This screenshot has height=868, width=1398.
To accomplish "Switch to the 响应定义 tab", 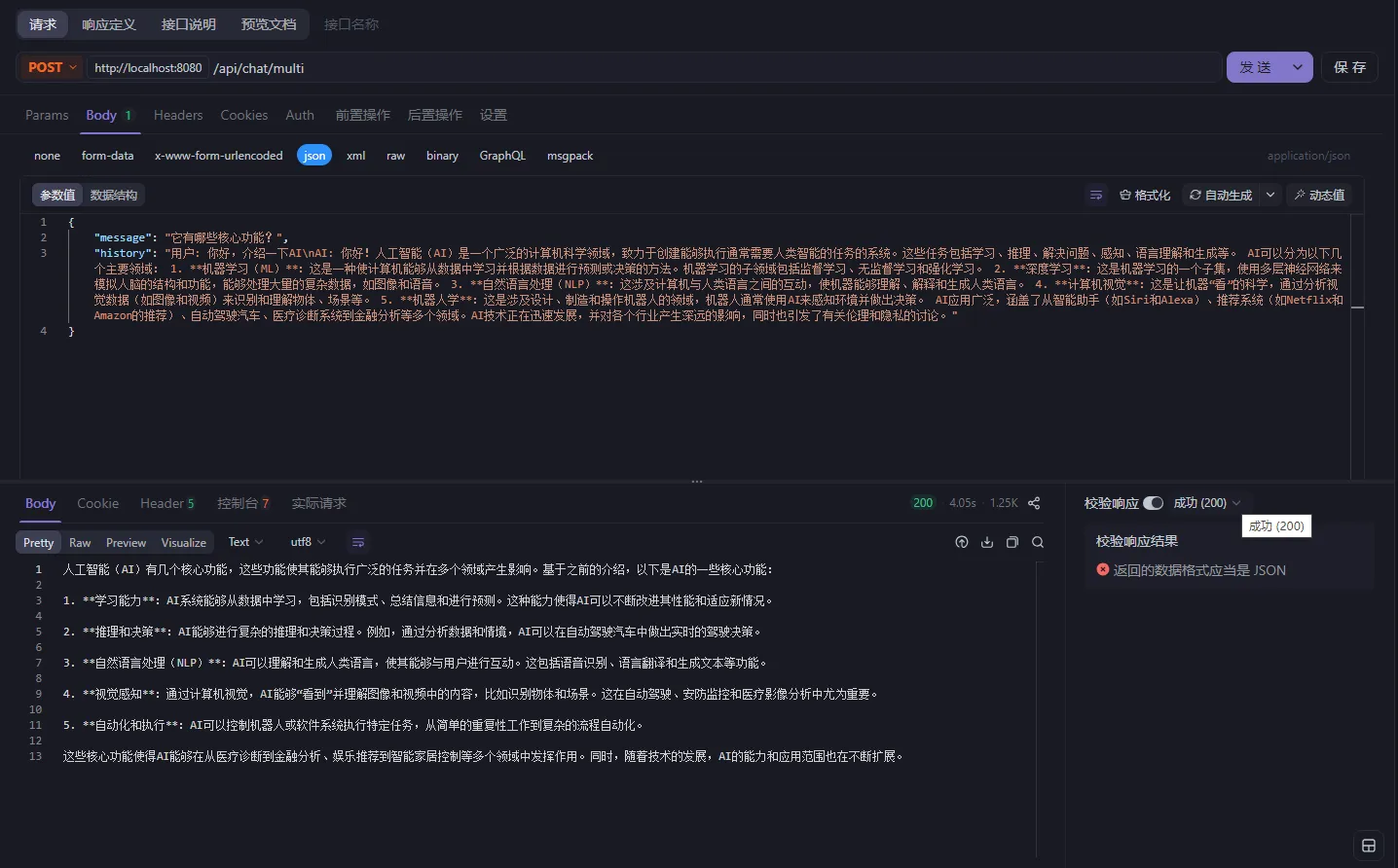I will (x=109, y=24).
